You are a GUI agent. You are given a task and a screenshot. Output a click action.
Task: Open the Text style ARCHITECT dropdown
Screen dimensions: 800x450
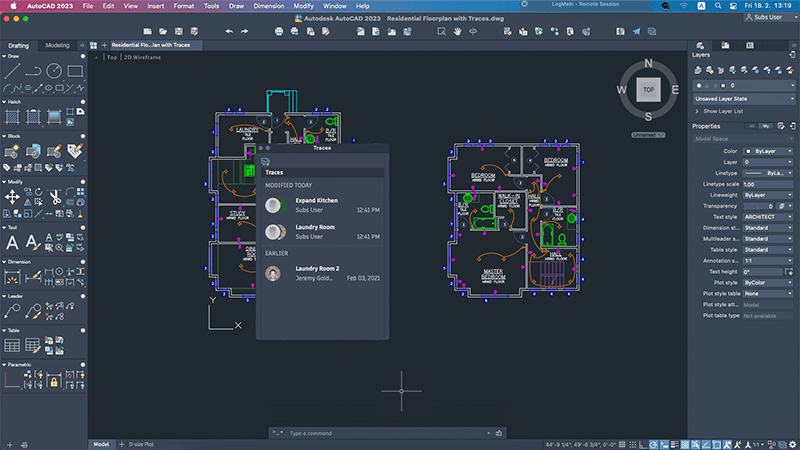coord(768,217)
